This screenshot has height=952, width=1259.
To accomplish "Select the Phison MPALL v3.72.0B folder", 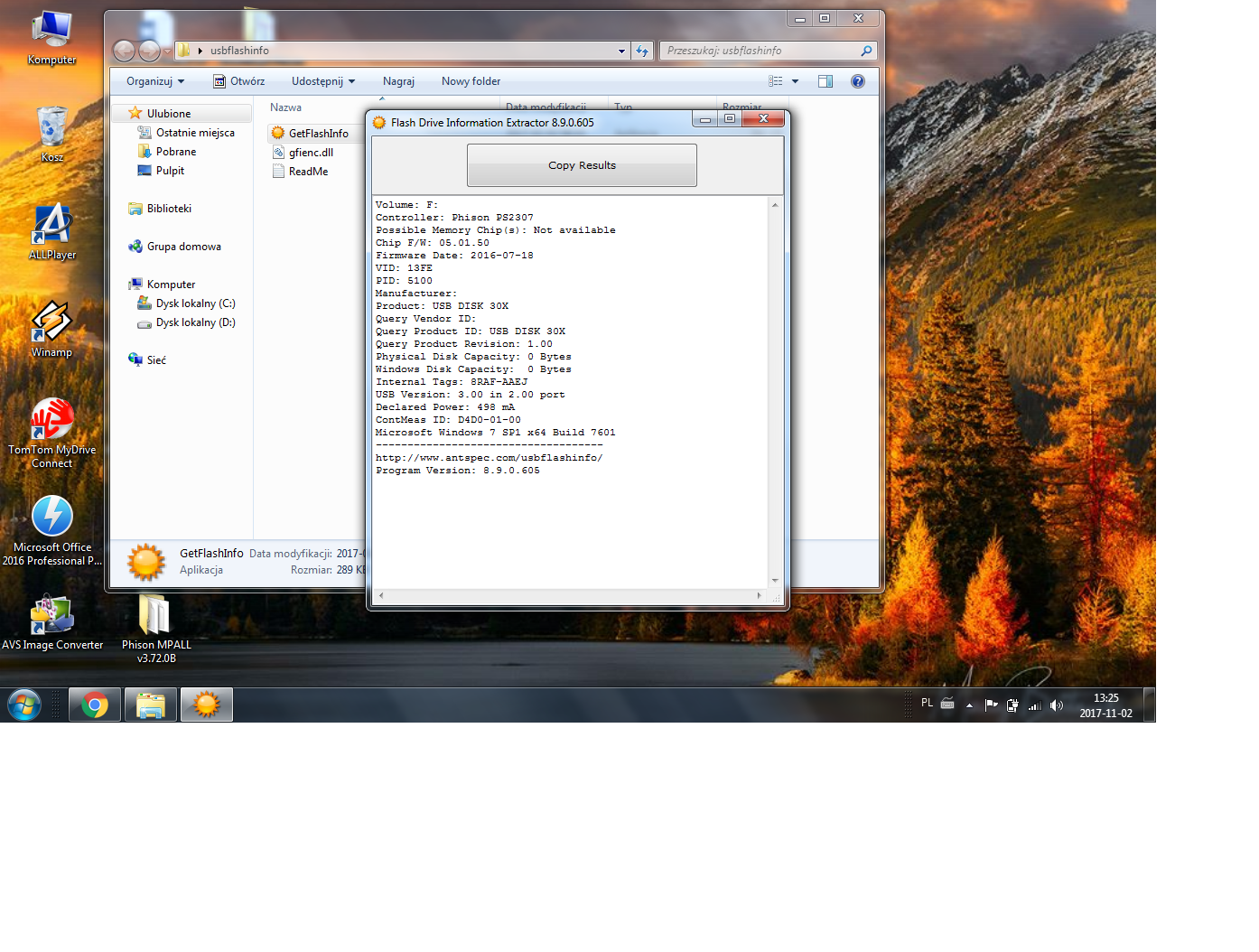I will click(x=156, y=629).
